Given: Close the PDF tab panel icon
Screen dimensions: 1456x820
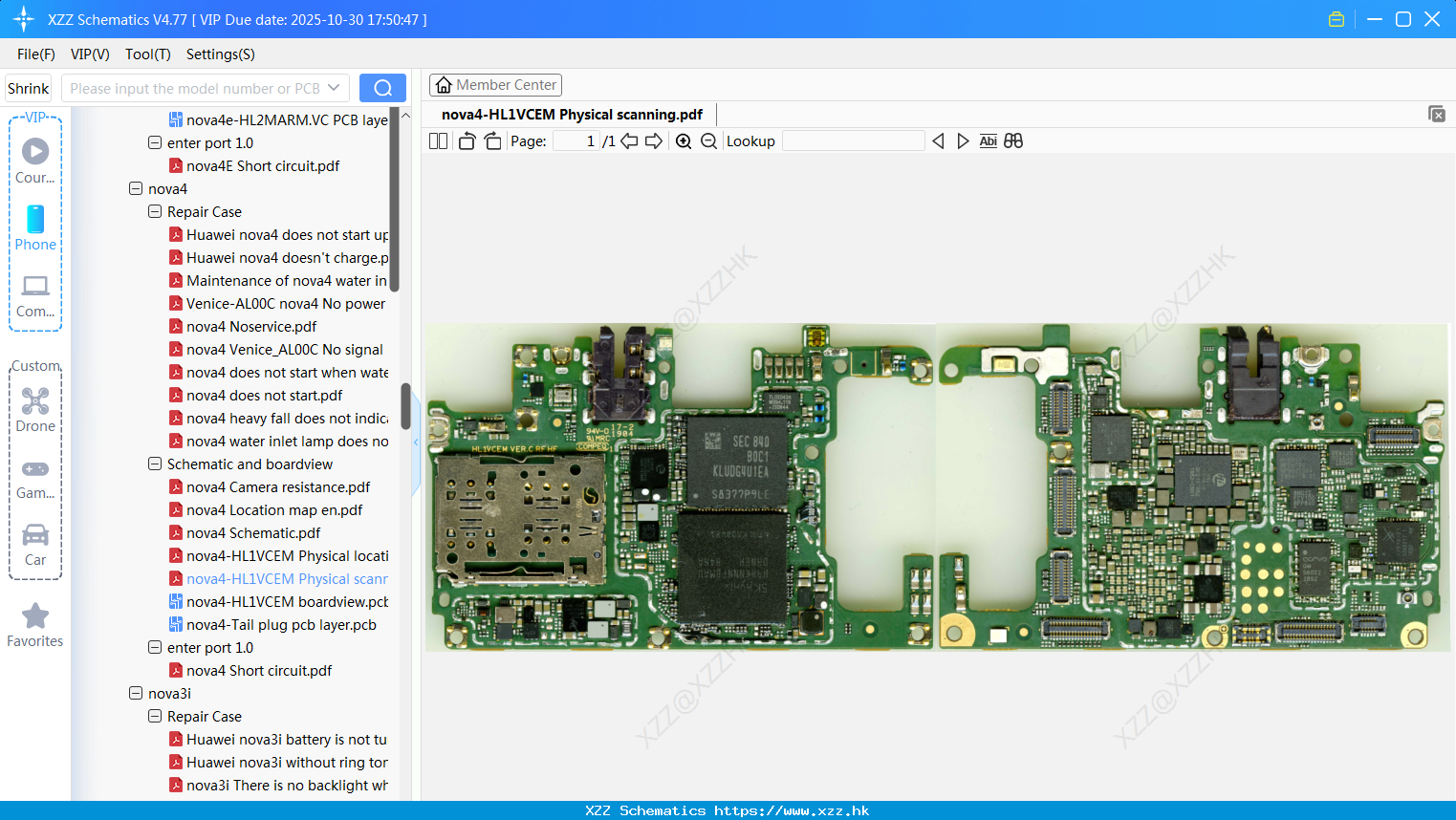Looking at the screenshot, I should (x=1436, y=114).
